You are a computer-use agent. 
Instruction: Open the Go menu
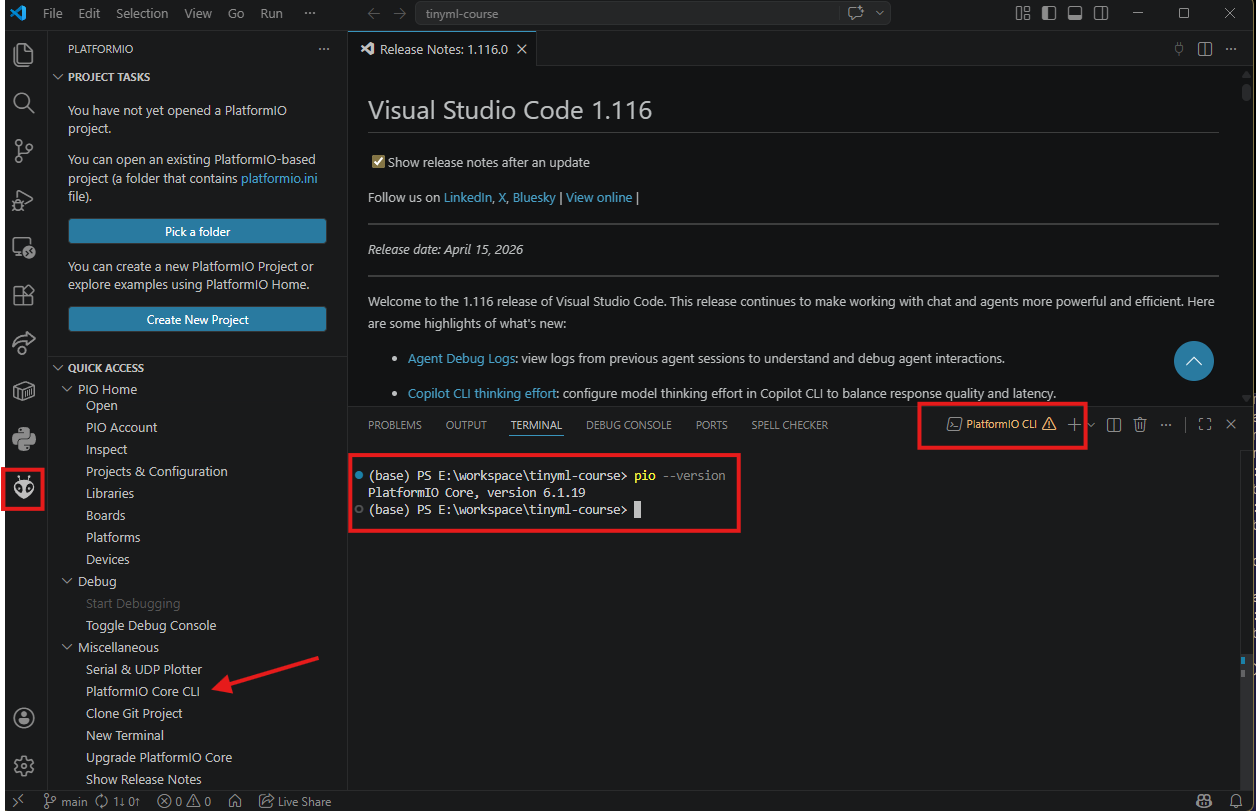click(236, 13)
